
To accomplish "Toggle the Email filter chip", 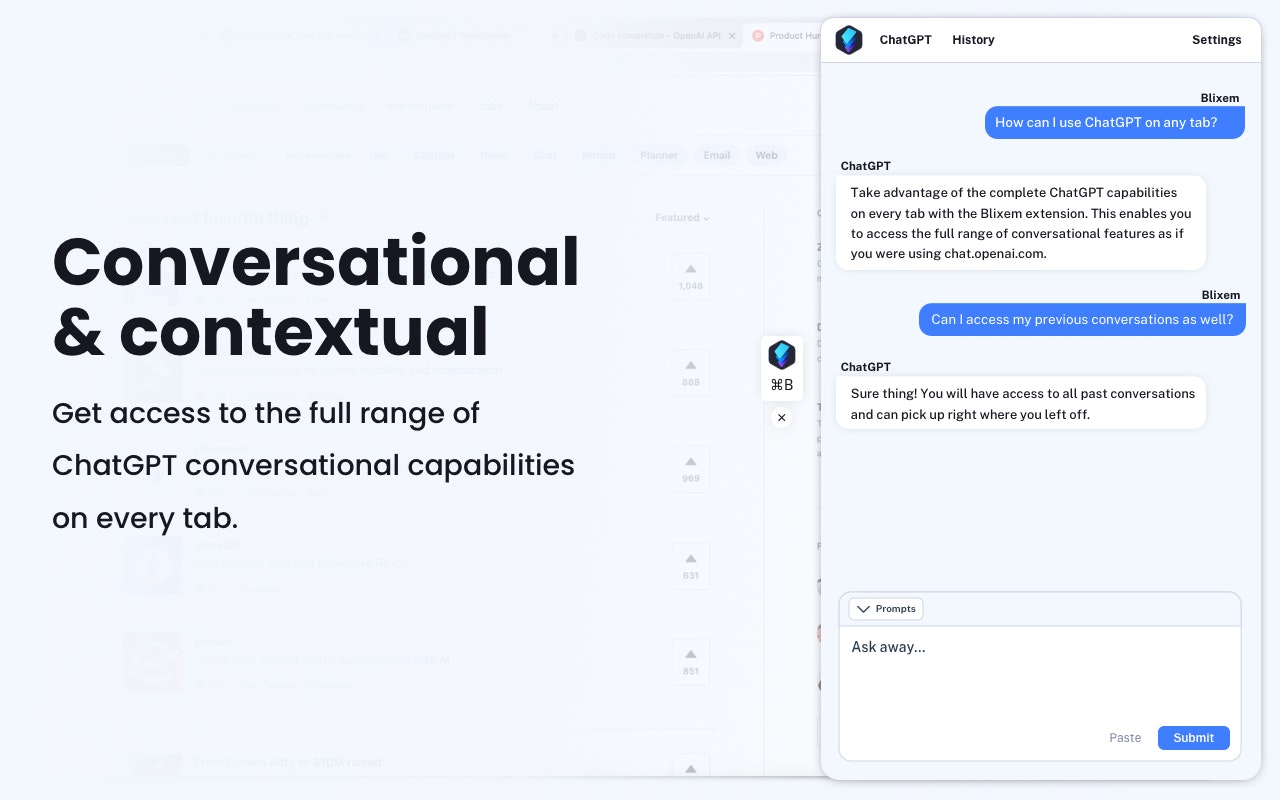I will (x=716, y=155).
